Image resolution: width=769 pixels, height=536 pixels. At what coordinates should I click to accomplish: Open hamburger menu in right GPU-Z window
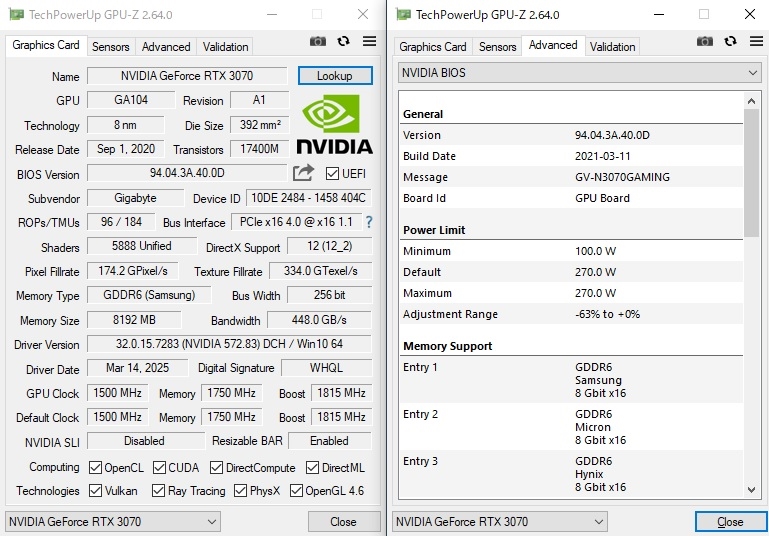point(756,41)
